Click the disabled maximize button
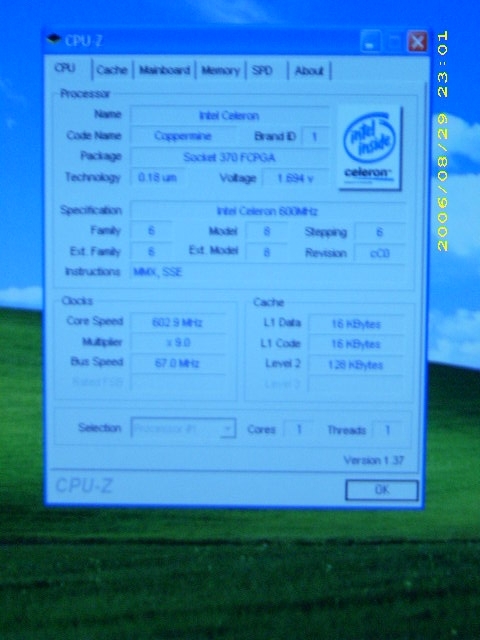Screen dimensions: 480x640 pos(394,42)
